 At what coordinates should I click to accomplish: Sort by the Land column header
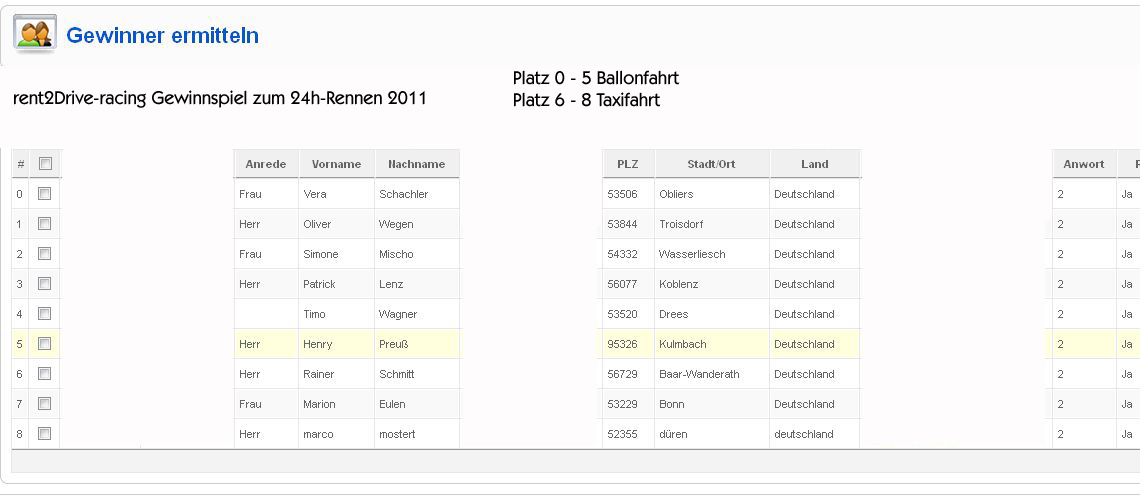tap(815, 164)
